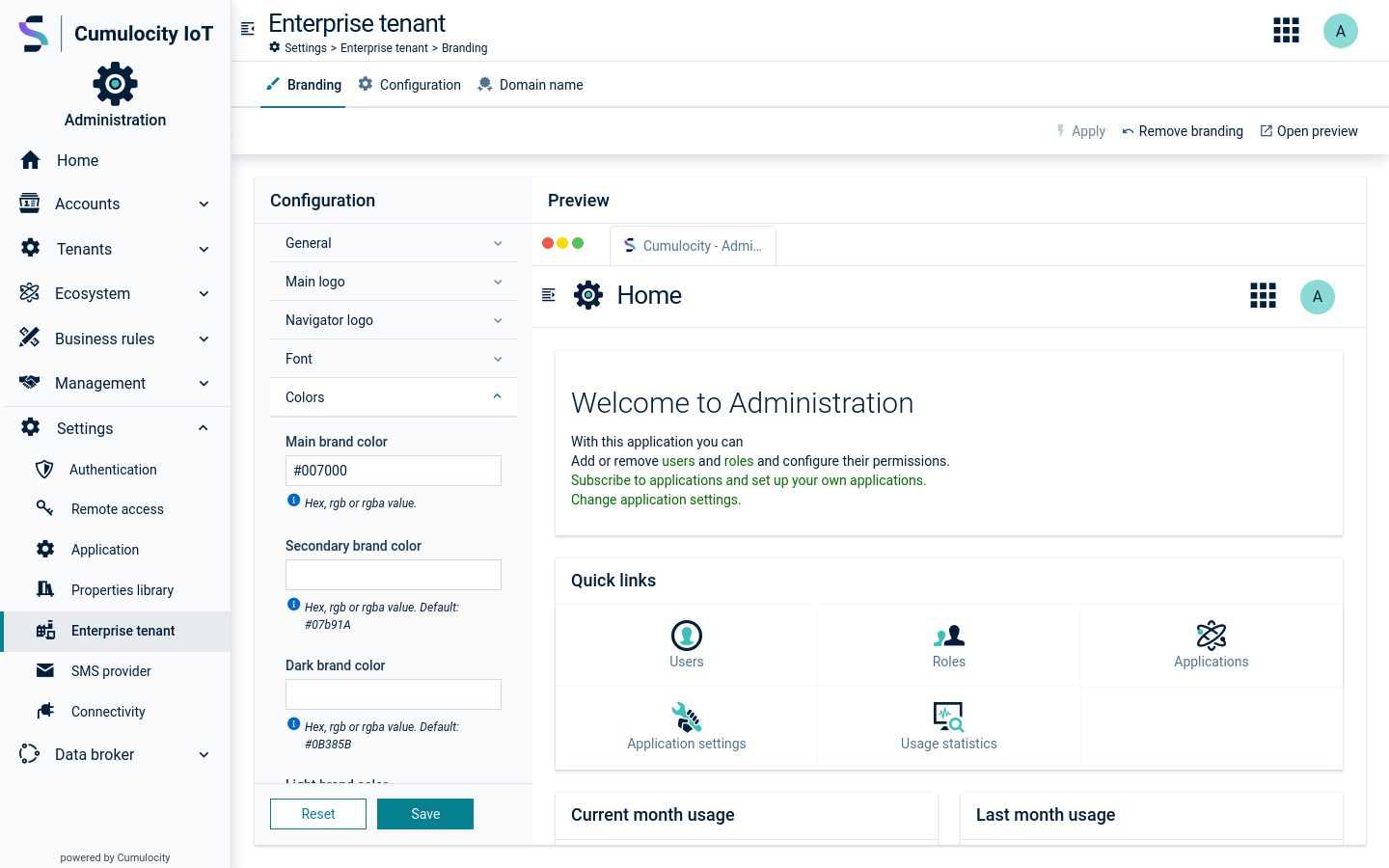
Task: Click into the Dark brand color field
Action: click(394, 694)
